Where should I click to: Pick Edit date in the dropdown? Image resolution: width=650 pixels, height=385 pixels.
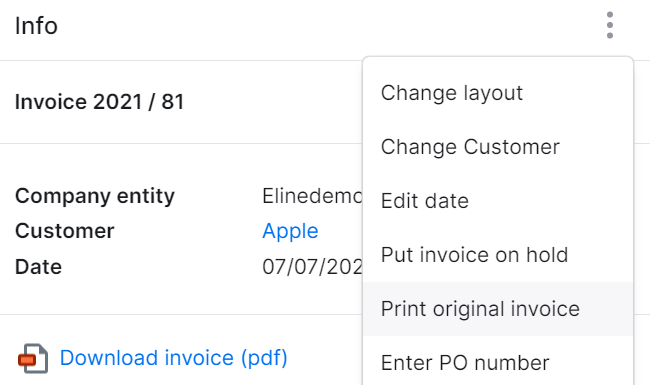click(498, 201)
